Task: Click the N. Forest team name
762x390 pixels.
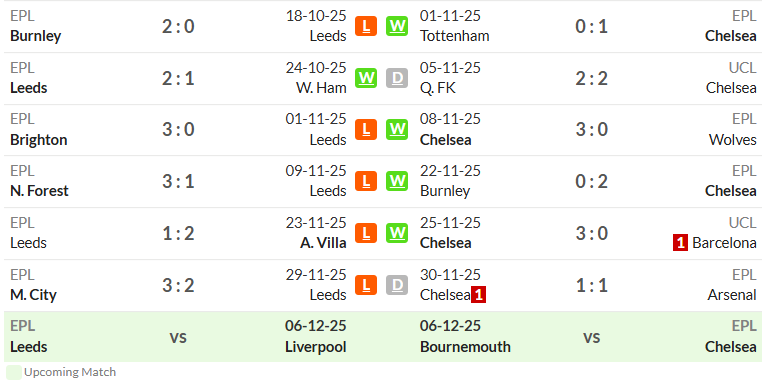Action: tap(39, 191)
